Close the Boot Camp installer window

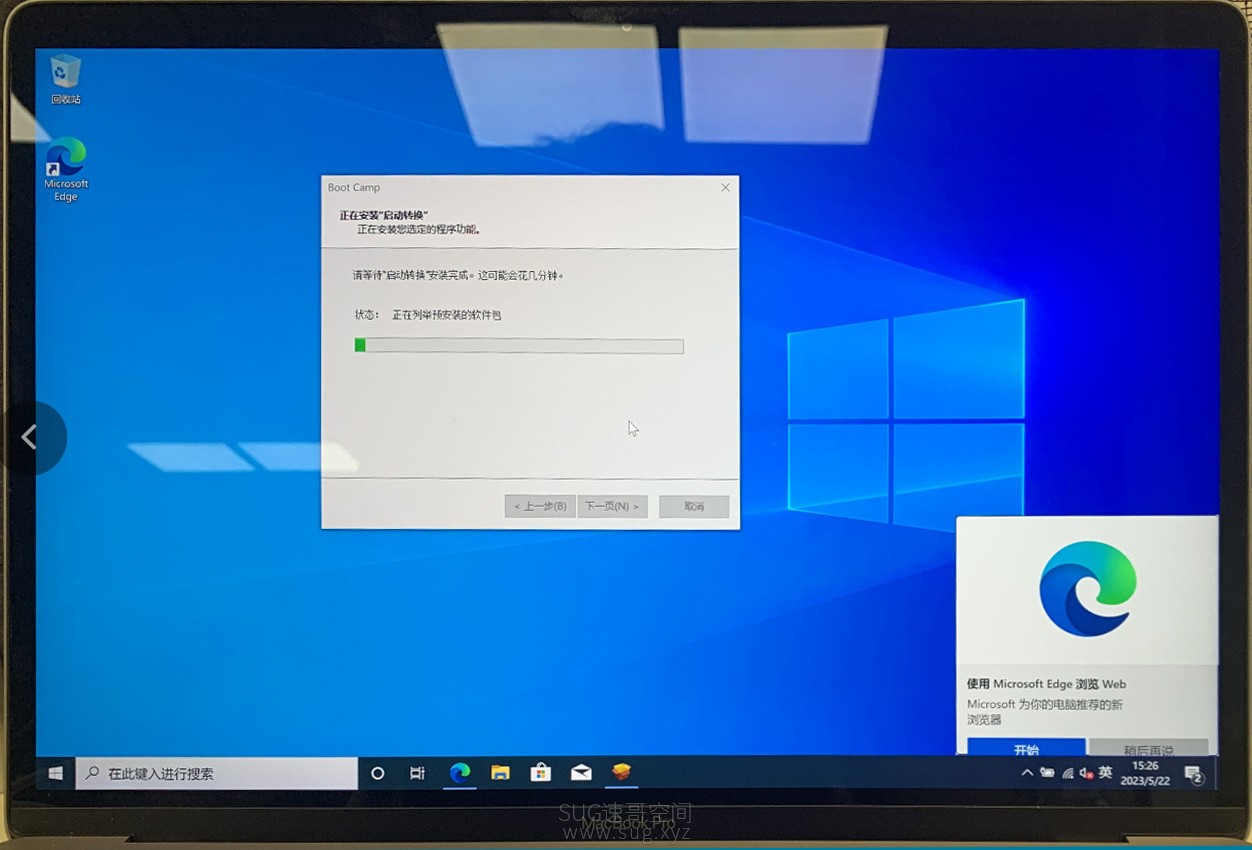point(725,187)
